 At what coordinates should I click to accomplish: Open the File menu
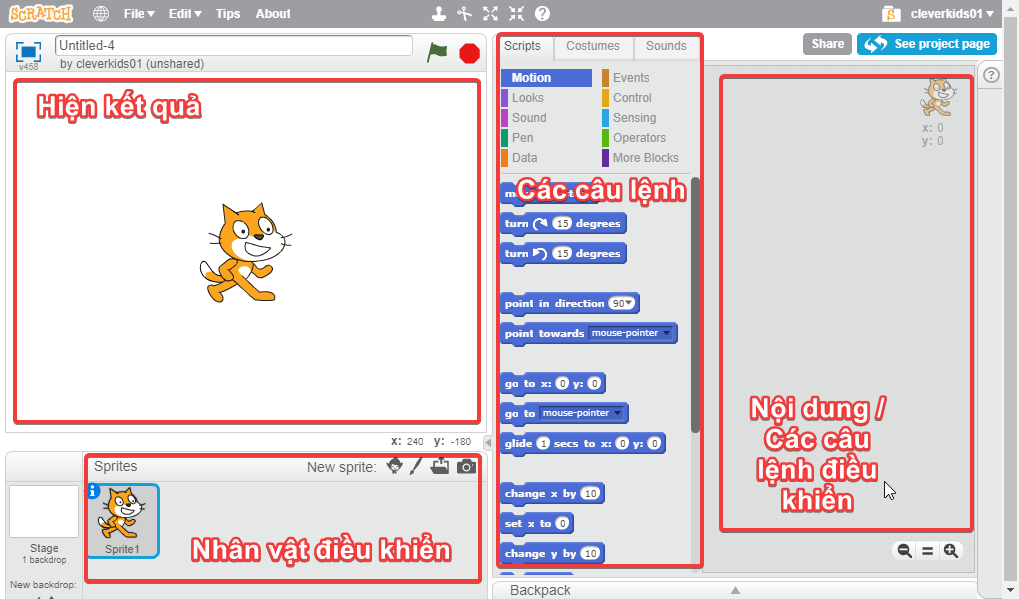pos(139,14)
